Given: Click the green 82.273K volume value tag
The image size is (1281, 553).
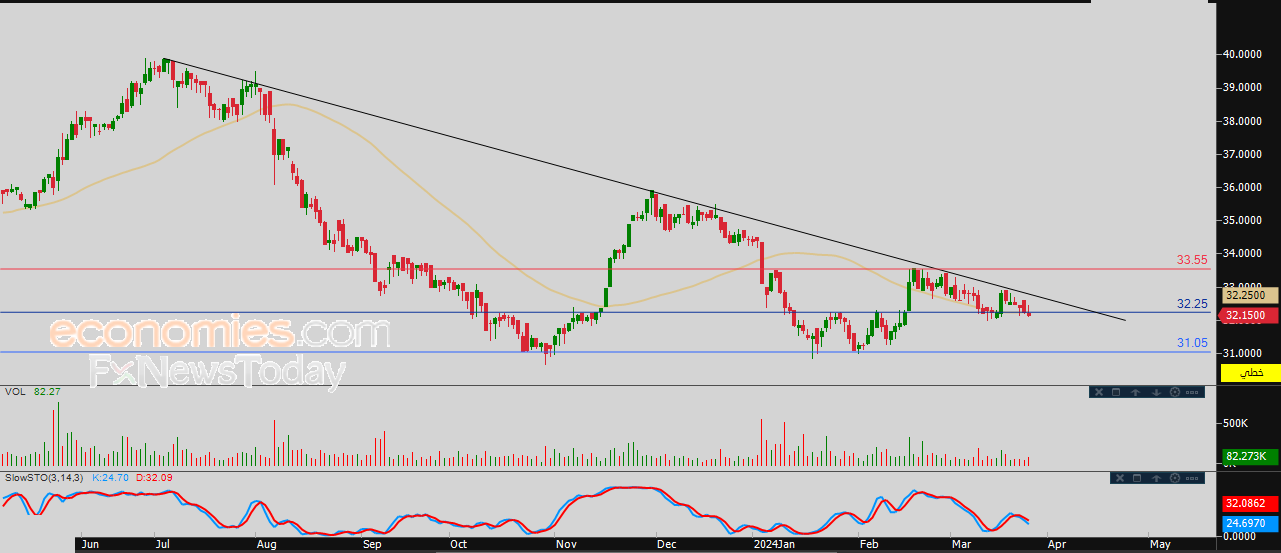Looking at the screenshot, I should (1249, 456).
